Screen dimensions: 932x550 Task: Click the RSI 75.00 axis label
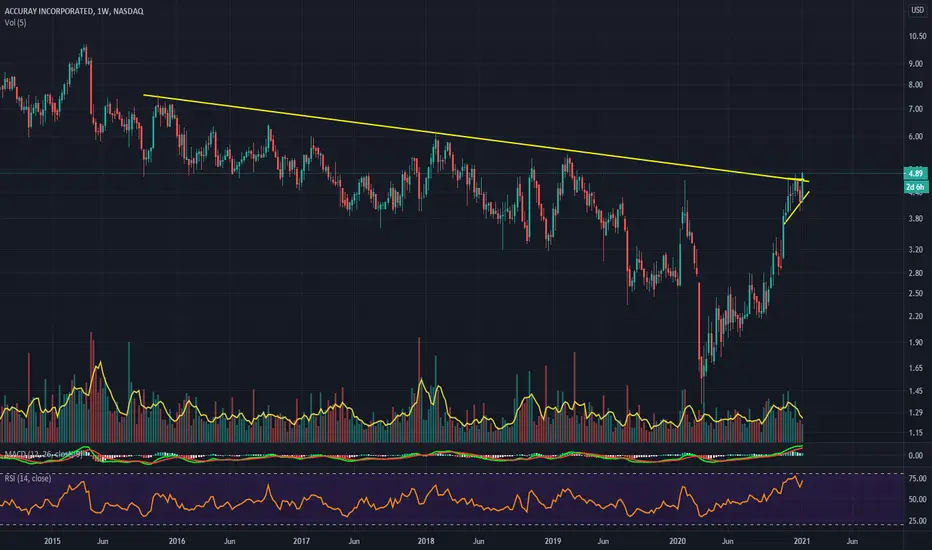pyautogui.click(x=917, y=479)
